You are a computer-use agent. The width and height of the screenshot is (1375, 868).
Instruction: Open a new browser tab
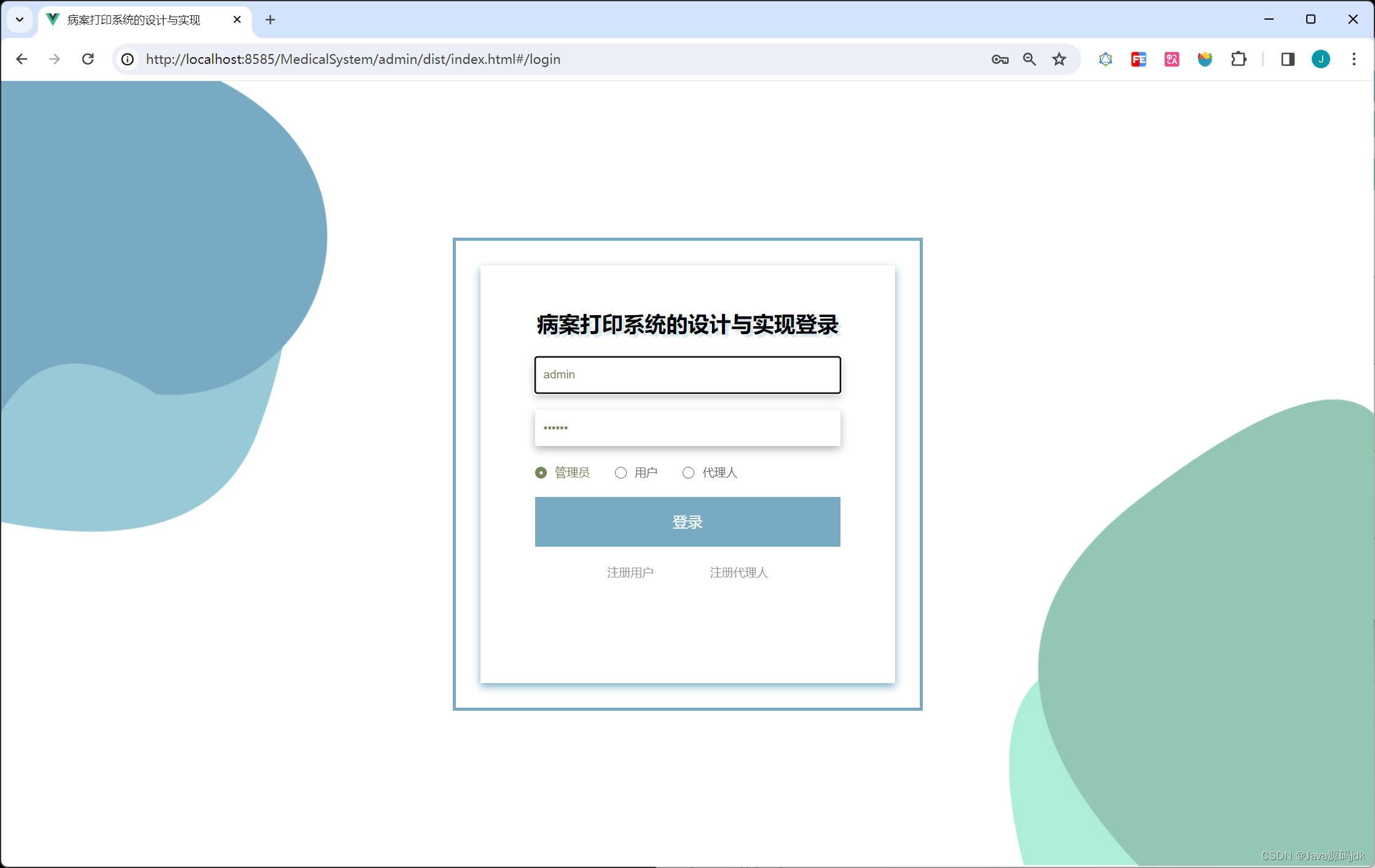(270, 20)
